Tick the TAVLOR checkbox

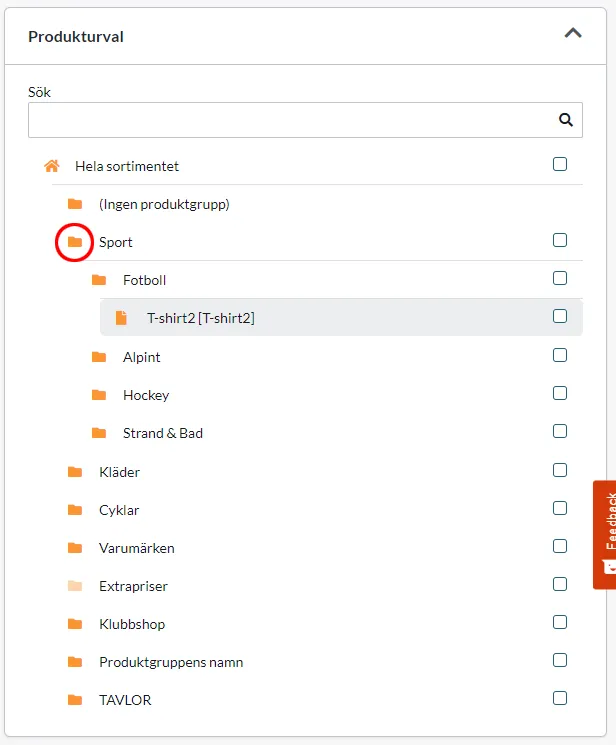click(x=560, y=698)
